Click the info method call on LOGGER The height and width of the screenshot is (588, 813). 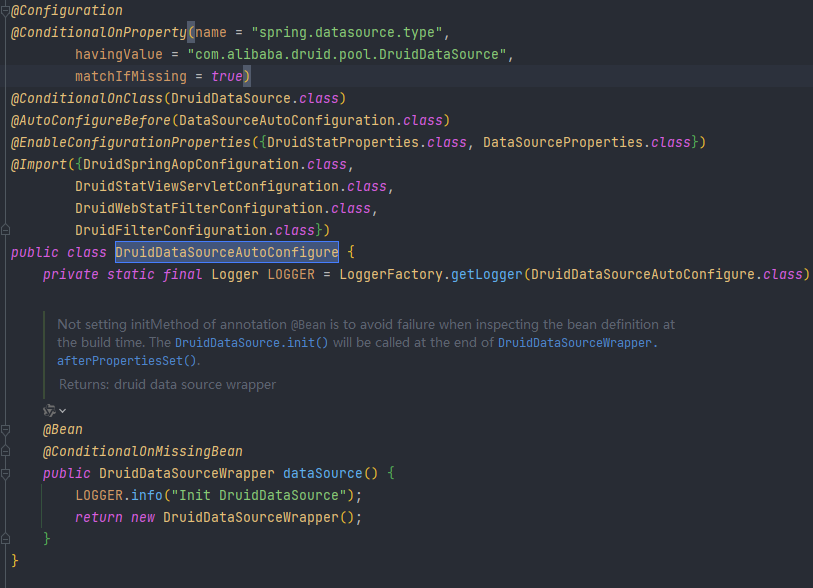point(147,495)
